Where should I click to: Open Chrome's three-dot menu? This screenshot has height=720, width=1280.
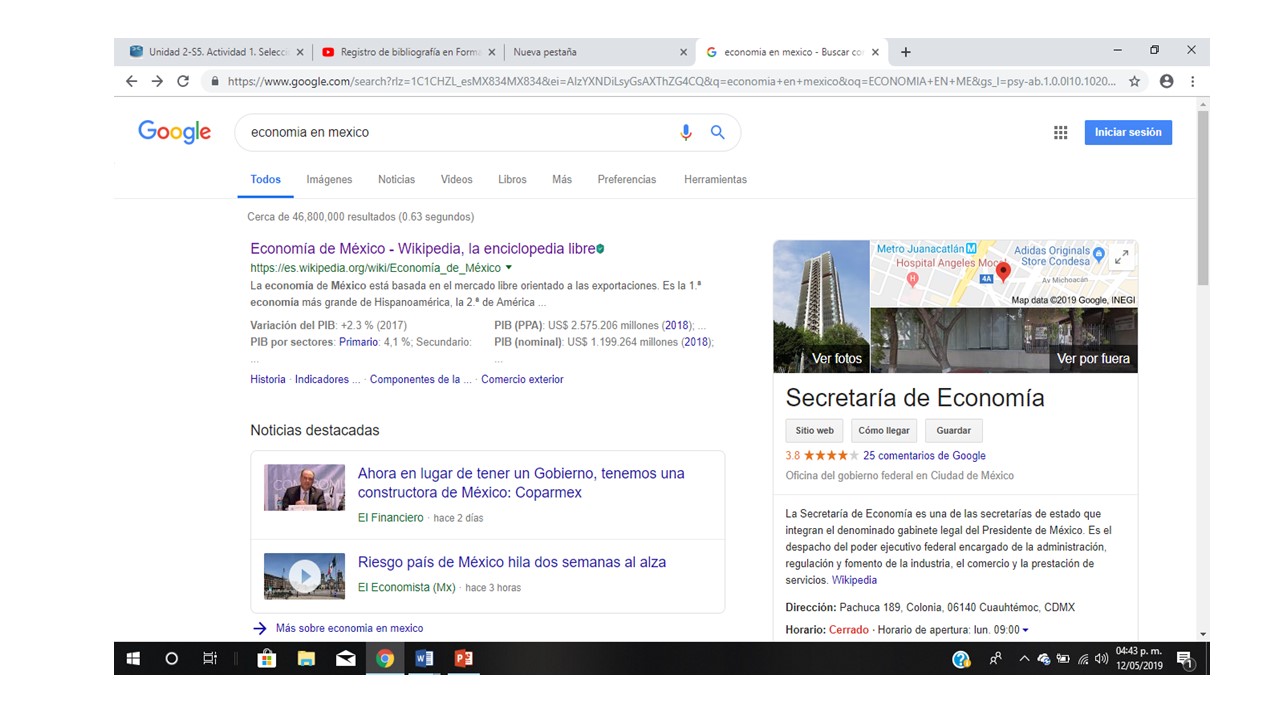click(x=1192, y=82)
